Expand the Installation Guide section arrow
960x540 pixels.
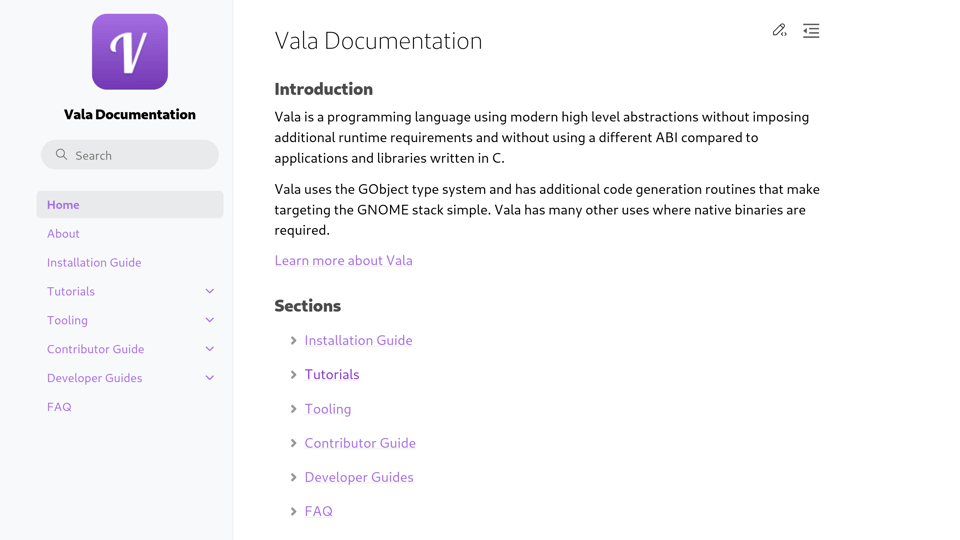tap(293, 341)
